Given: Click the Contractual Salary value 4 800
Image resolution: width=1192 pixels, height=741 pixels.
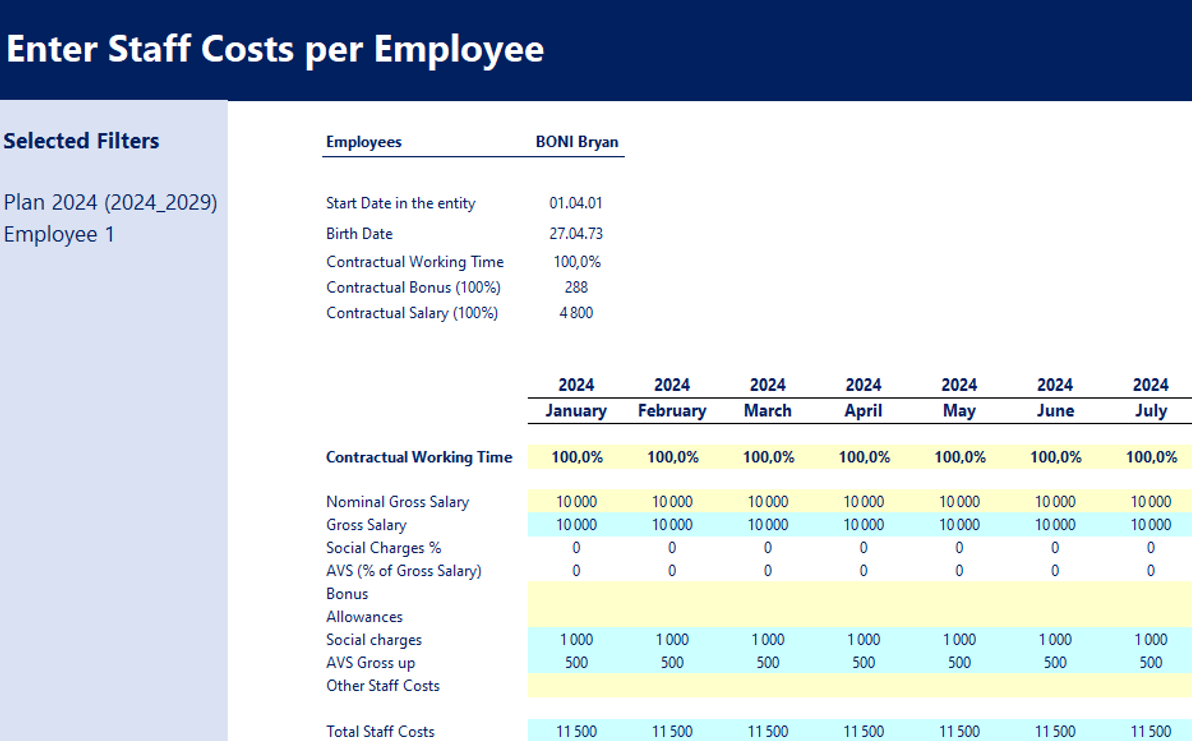Looking at the screenshot, I should 576,313.
